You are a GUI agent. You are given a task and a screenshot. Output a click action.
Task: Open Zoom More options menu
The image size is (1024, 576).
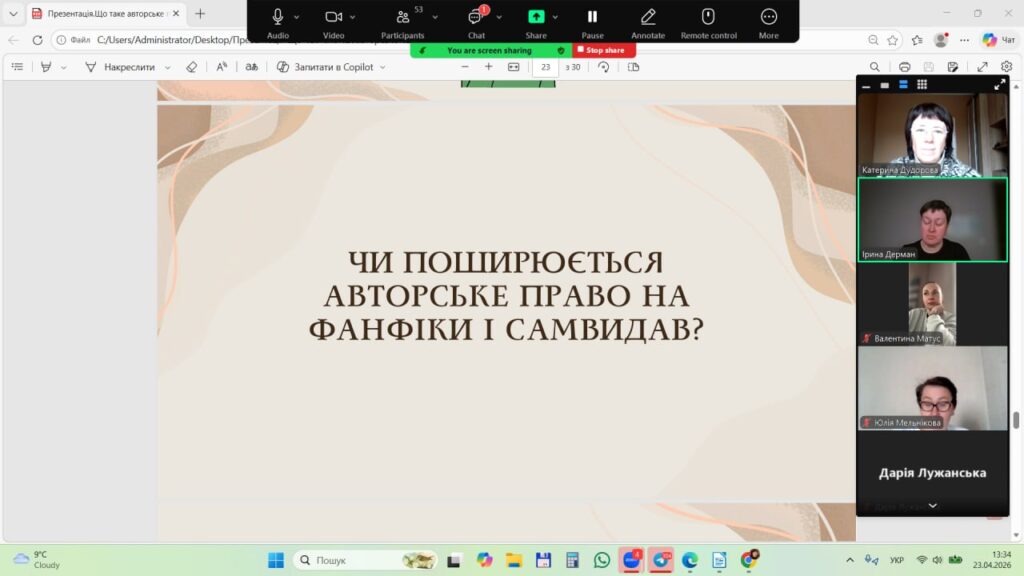[768, 17]
